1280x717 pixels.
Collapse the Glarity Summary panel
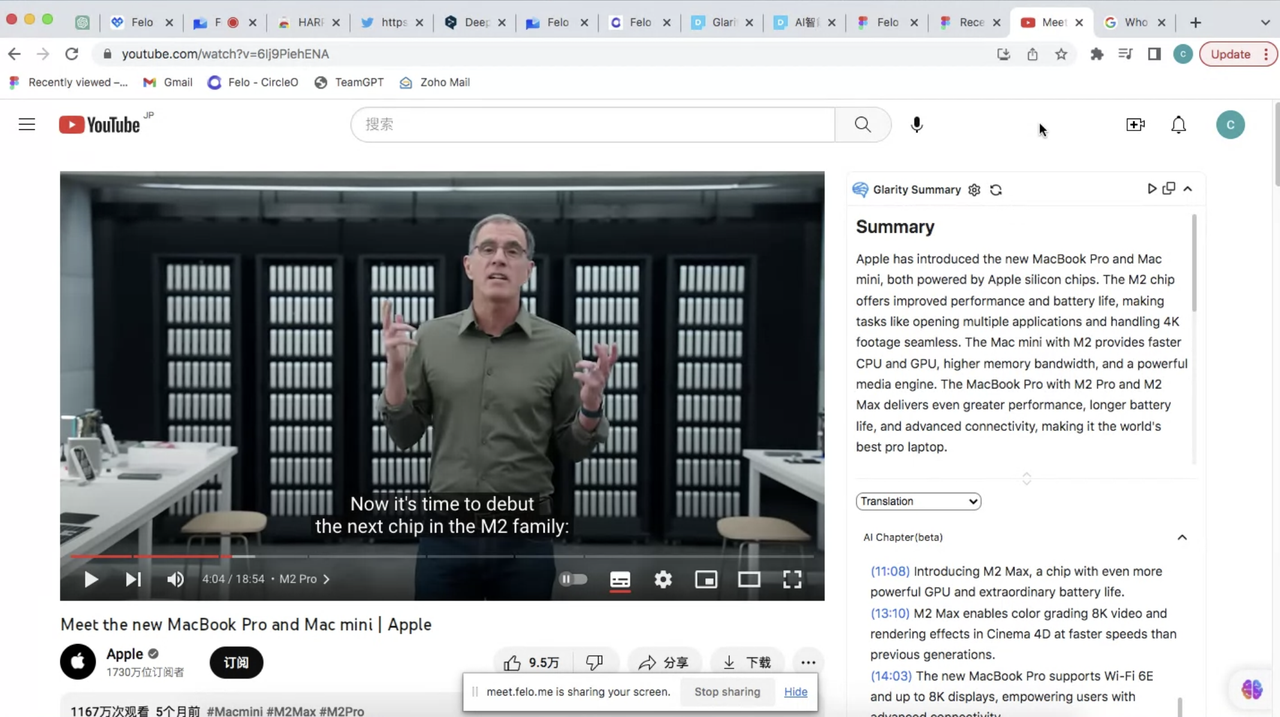coord(1187,189)
